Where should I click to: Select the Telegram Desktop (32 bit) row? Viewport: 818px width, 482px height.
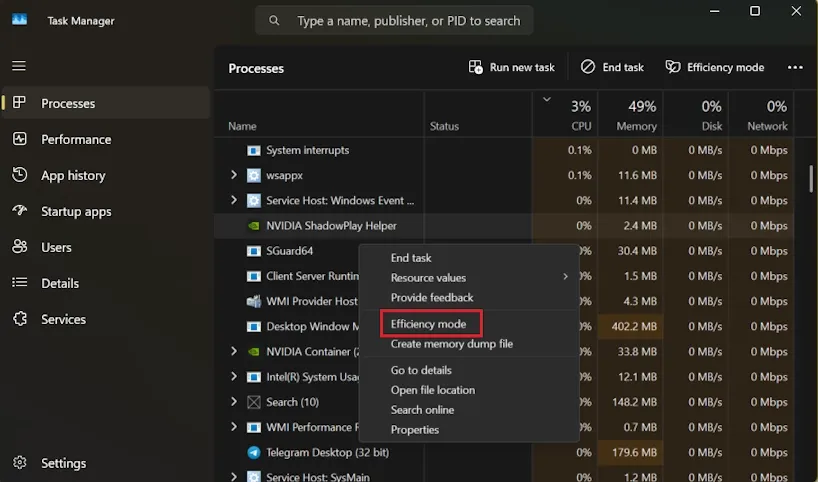(504, 452)
